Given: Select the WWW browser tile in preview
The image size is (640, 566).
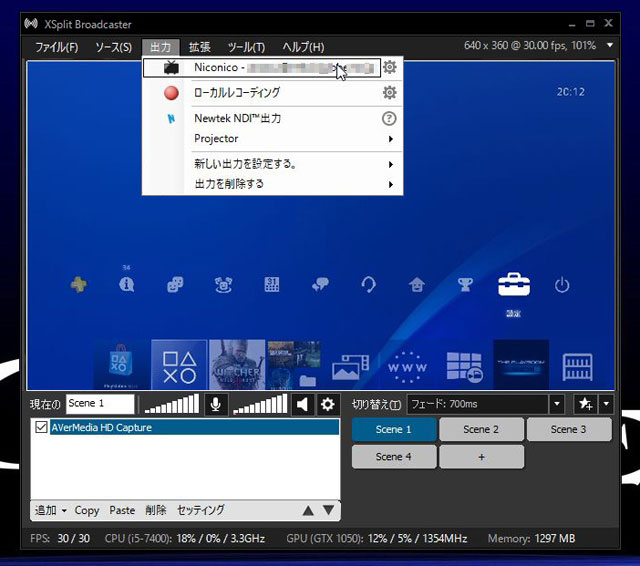Looking at the screenshot, I should [x=407, y=367].
